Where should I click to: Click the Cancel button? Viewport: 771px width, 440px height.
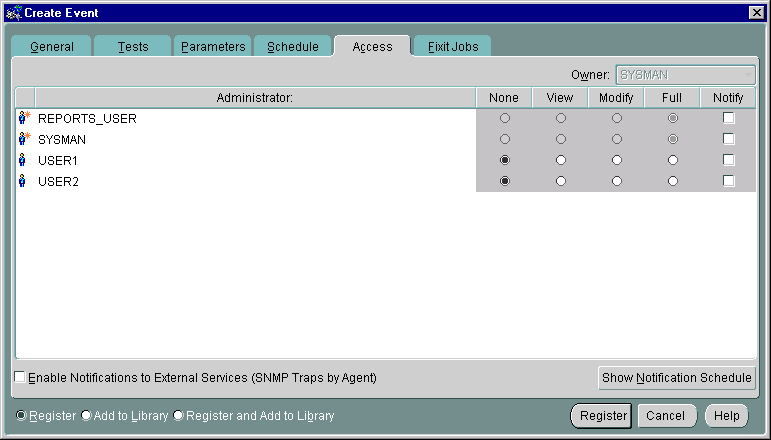[665, 415]
